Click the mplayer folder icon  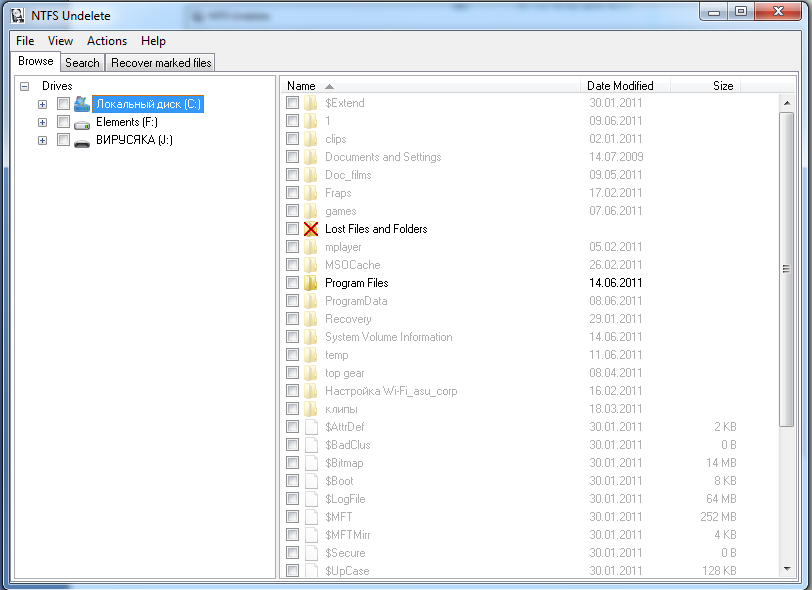[x=311, y=247]
